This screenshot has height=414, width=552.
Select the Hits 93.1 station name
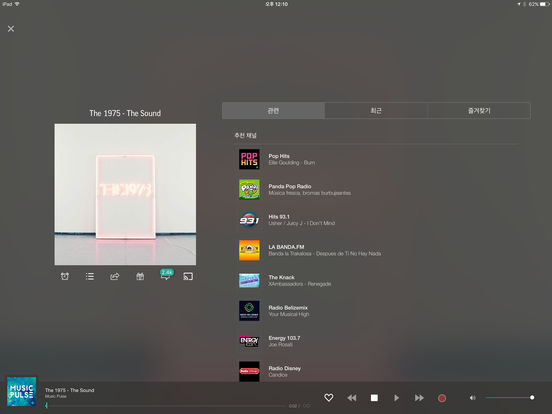279,217
